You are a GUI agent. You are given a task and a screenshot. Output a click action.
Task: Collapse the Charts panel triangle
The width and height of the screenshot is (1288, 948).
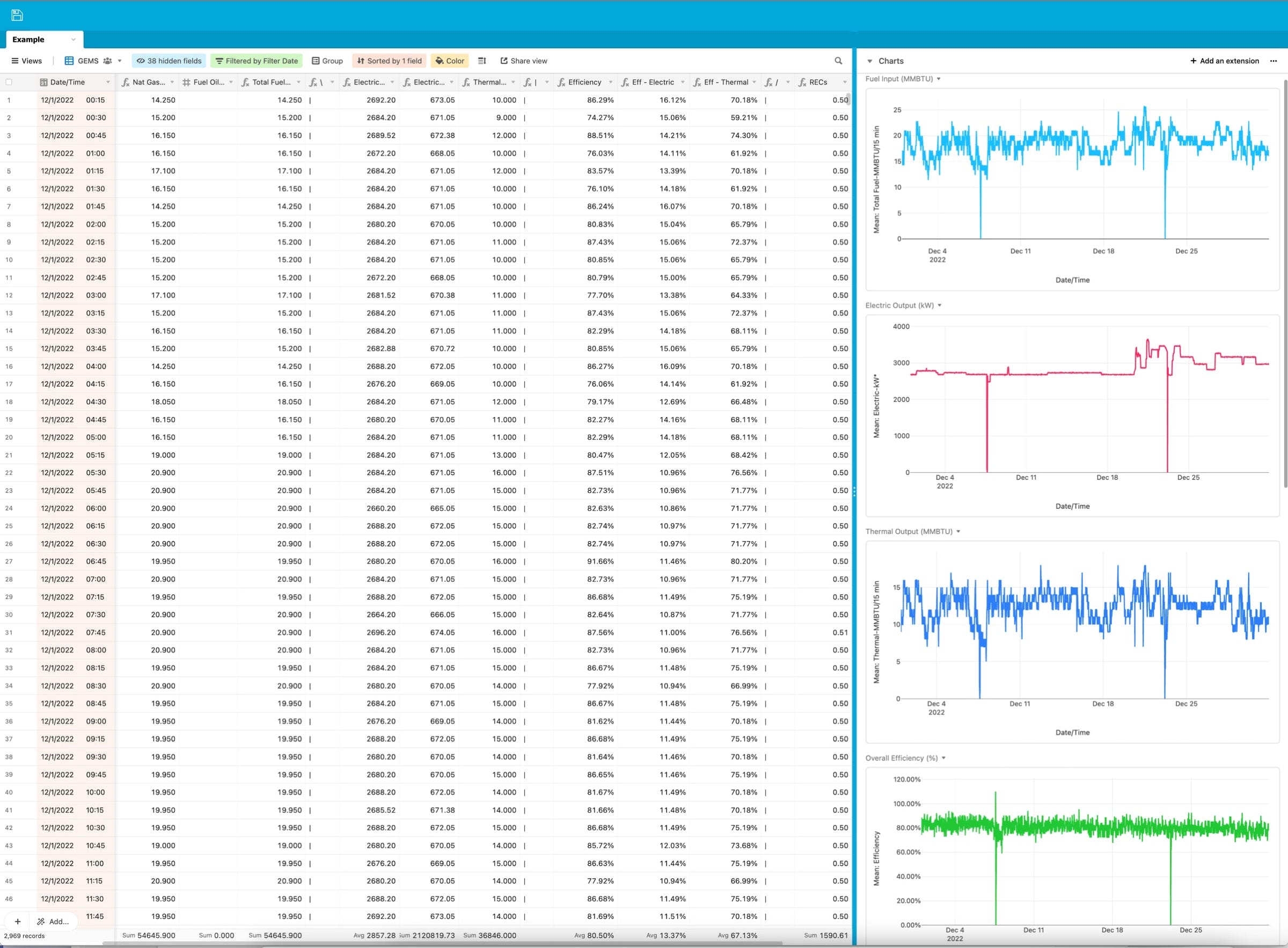coord(870,61)
